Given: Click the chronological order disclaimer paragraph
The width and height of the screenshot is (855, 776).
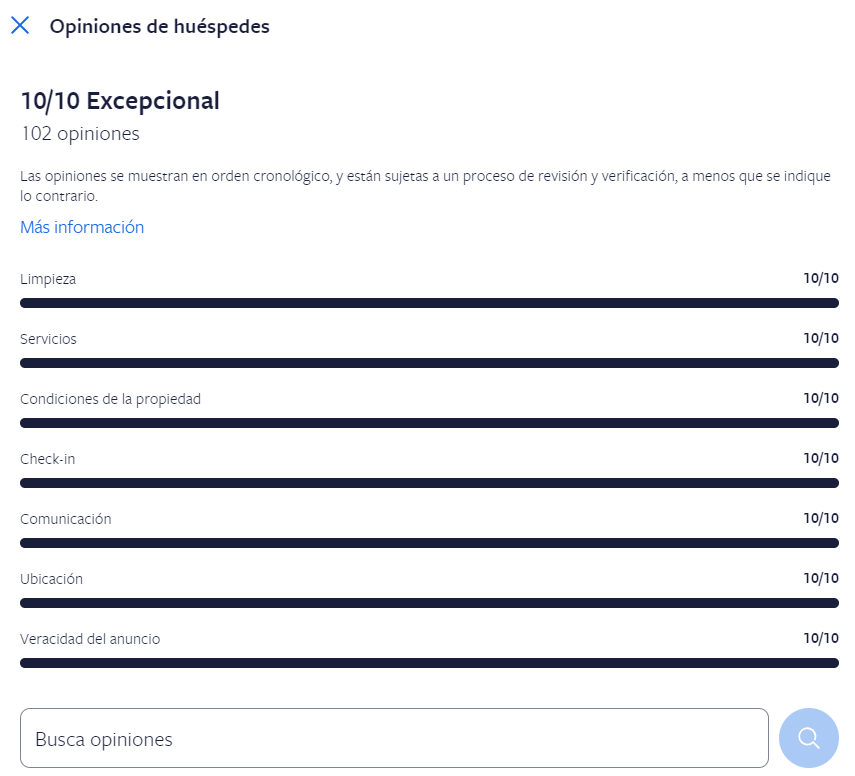Looking at the screenshot, I should [425, 186].
